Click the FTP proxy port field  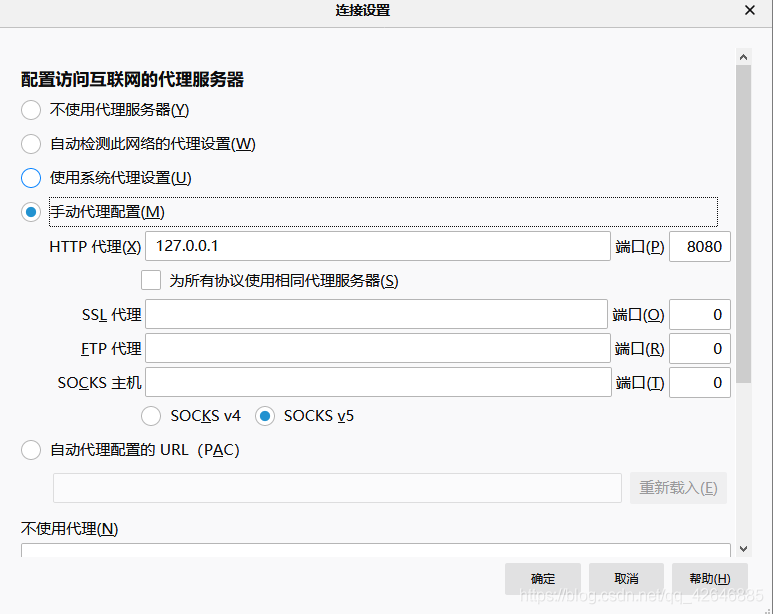point(700,348)
